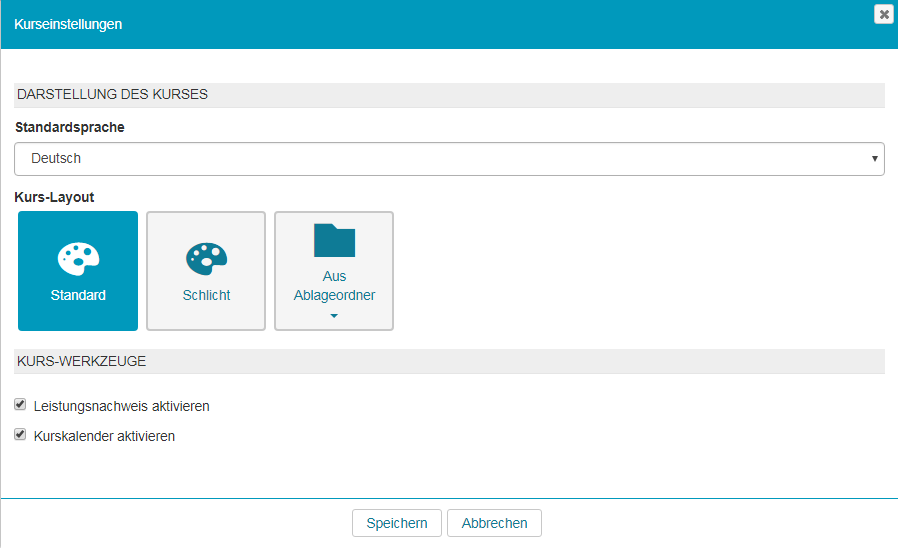
Task: Expand the caret below Aus Ablageordner
Action: click(x=334, y=316)
